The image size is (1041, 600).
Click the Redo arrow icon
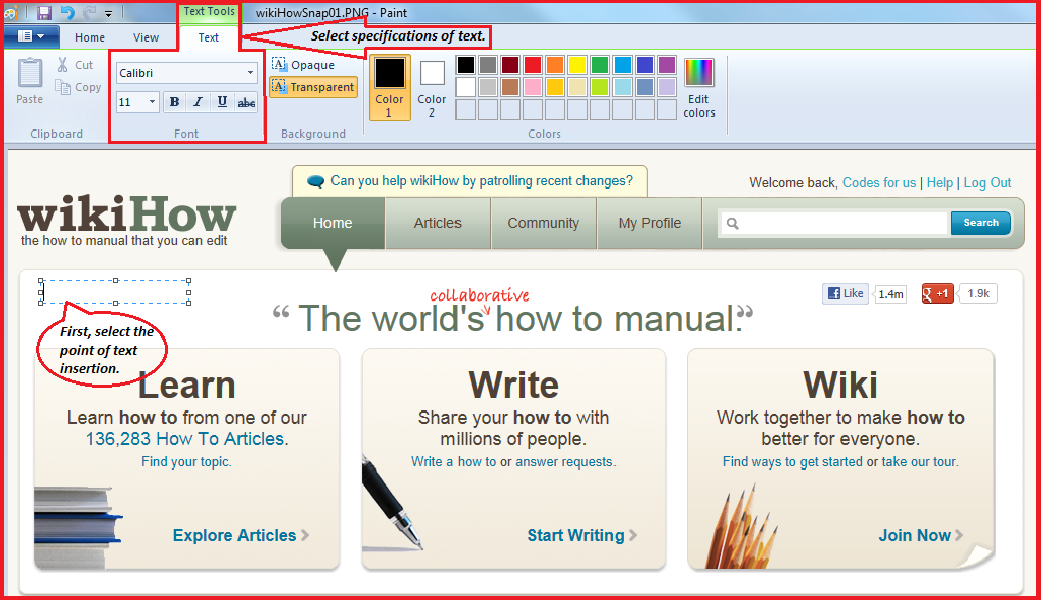(x=90, y=13)
